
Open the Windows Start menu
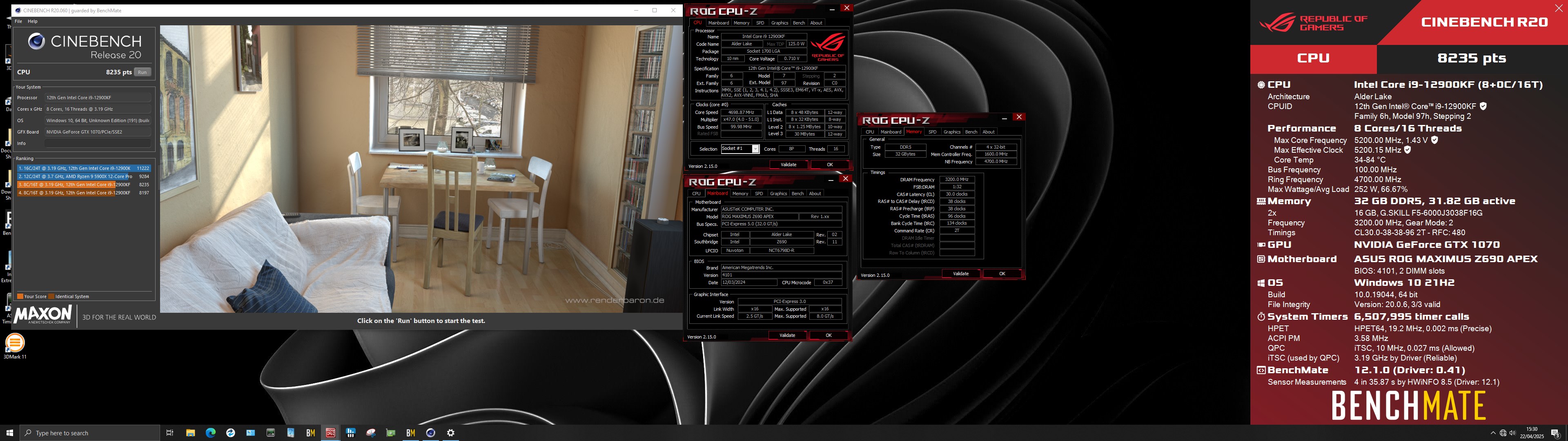click(10, 433)
